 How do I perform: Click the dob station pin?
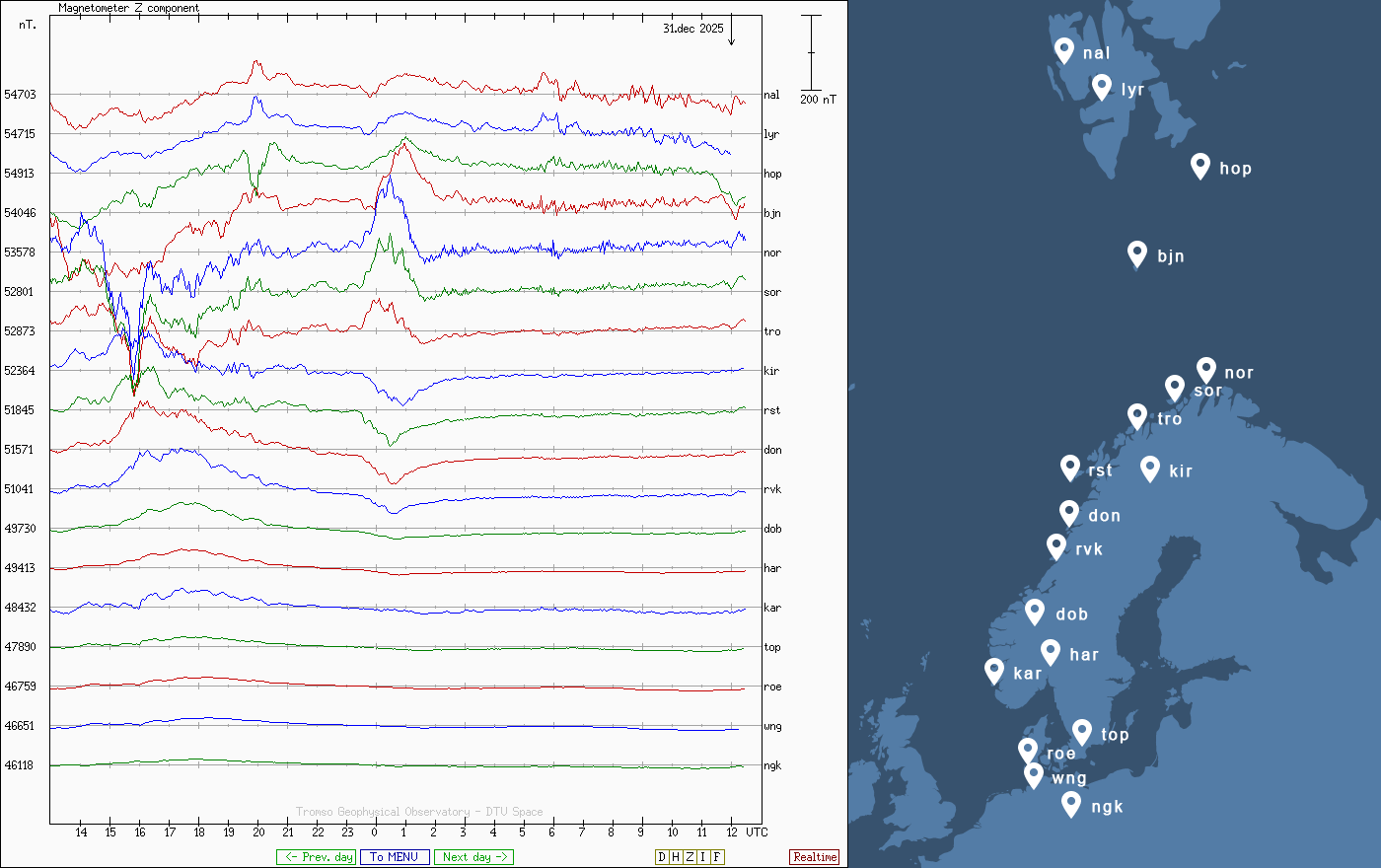click(1035, 612)
